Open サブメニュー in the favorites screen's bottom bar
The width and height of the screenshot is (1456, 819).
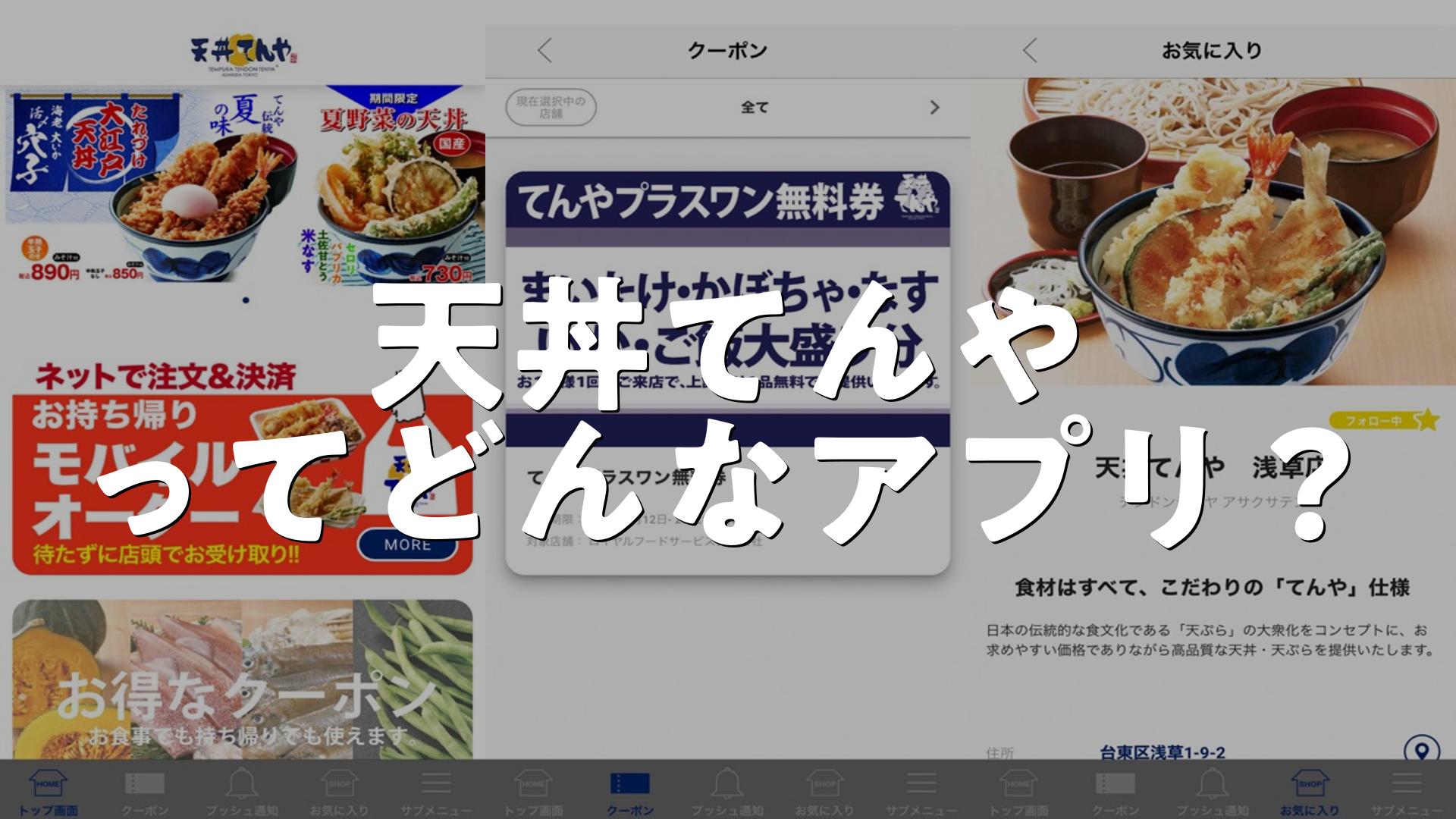pyautogui.click(x=1407, y=791)
